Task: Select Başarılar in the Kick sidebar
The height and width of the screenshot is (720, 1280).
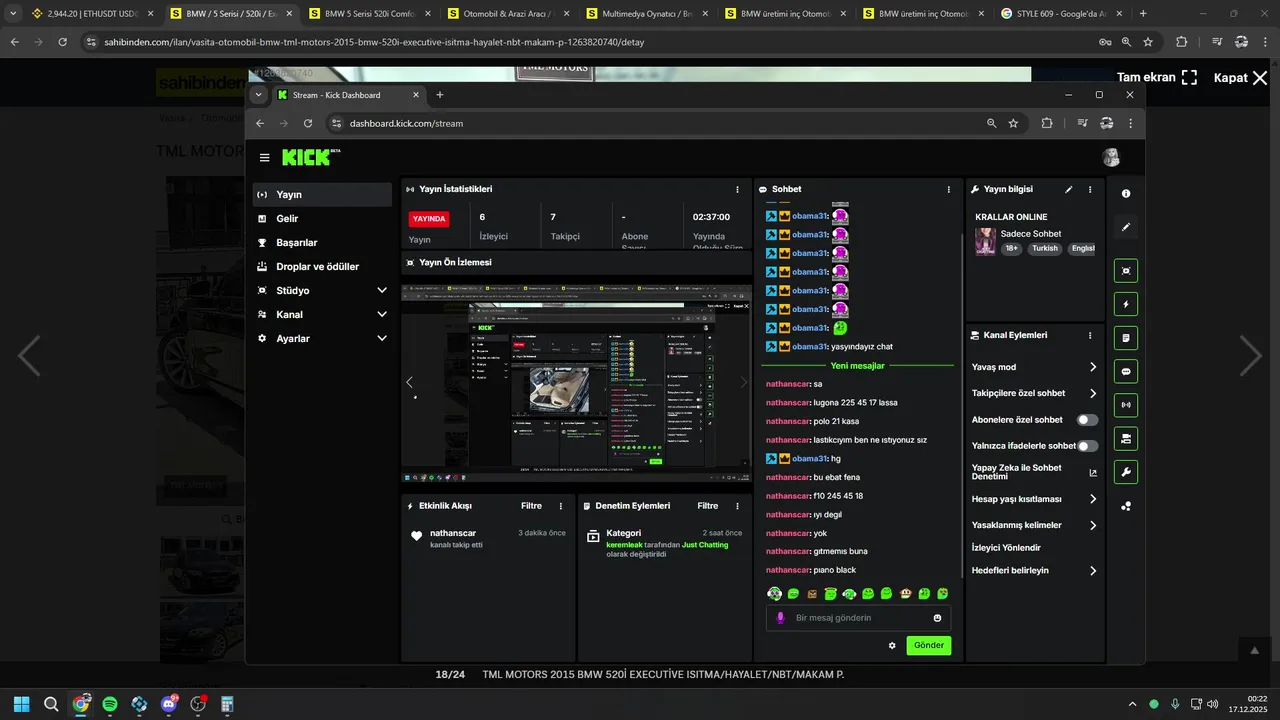Action: (321, 242)
